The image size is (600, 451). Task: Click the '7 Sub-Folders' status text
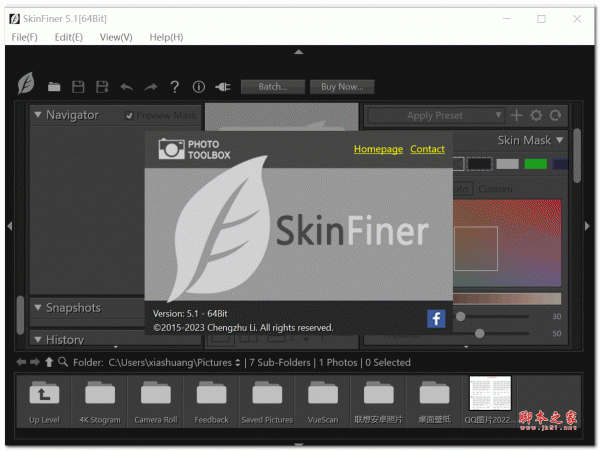pos(280,362)
